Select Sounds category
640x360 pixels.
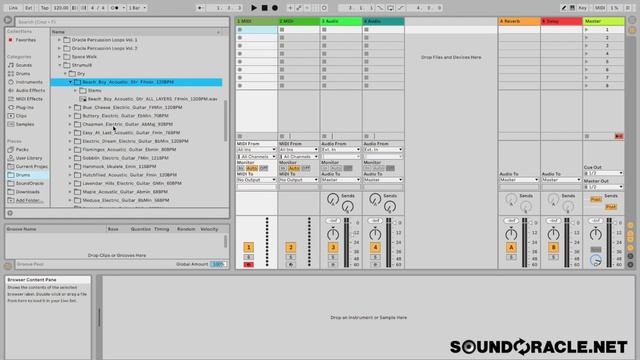[x=24, y=65]
